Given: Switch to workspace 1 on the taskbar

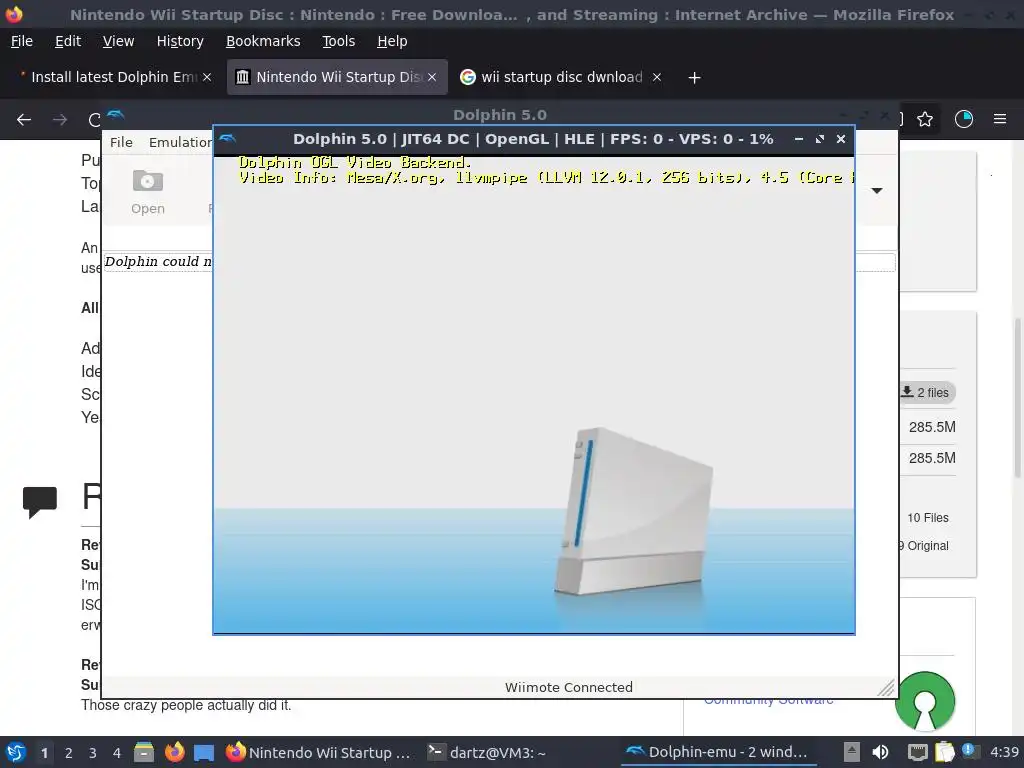Looking at the screenshot, I should [44, 753].
